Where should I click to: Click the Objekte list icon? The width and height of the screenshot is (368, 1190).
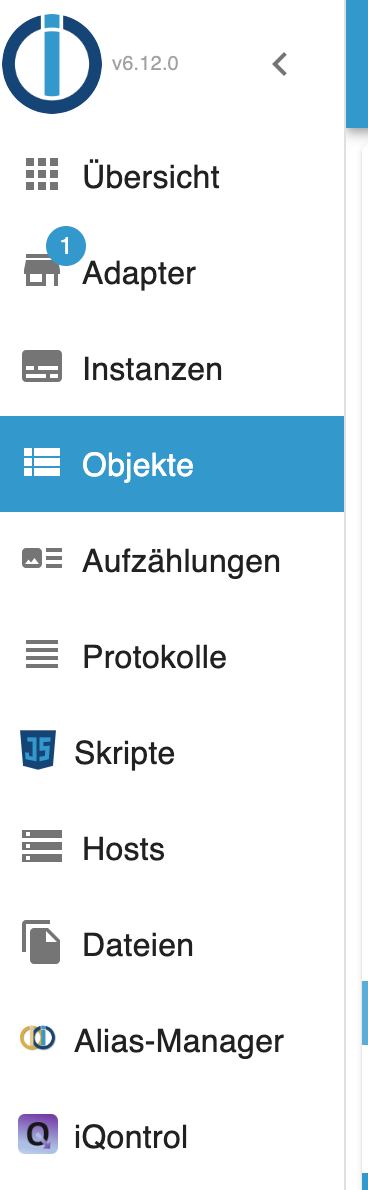42,462
